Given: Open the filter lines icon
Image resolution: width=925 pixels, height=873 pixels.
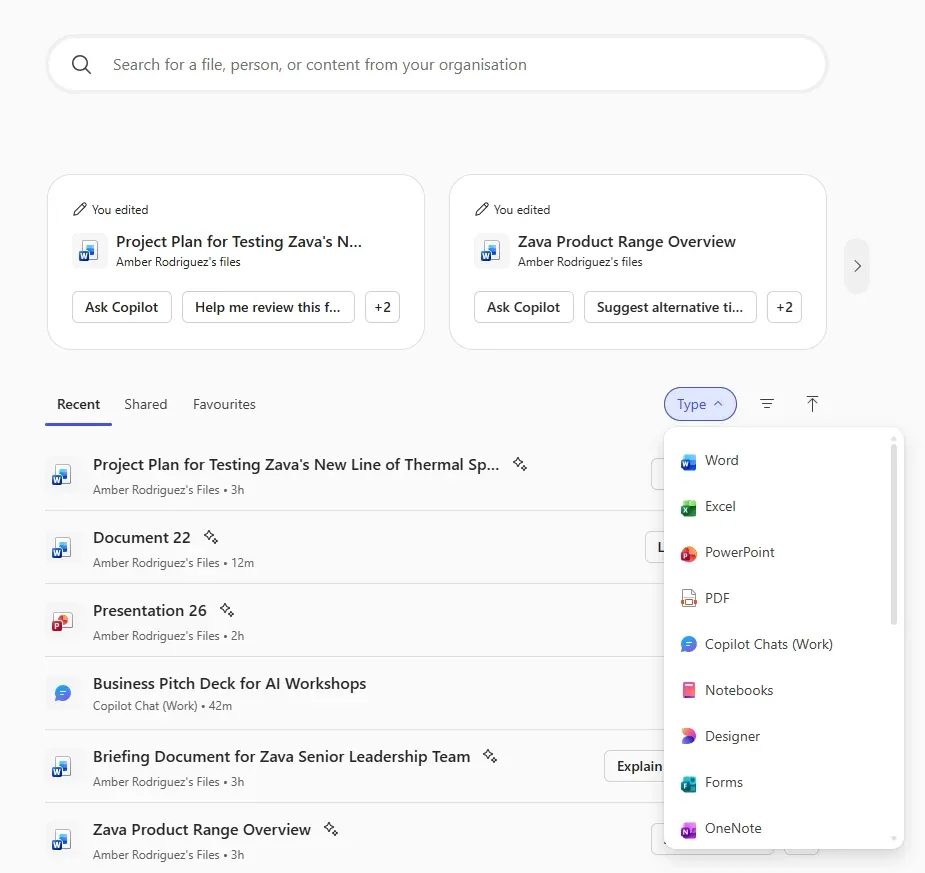Looking at the screenshot, I should (767, 403).
